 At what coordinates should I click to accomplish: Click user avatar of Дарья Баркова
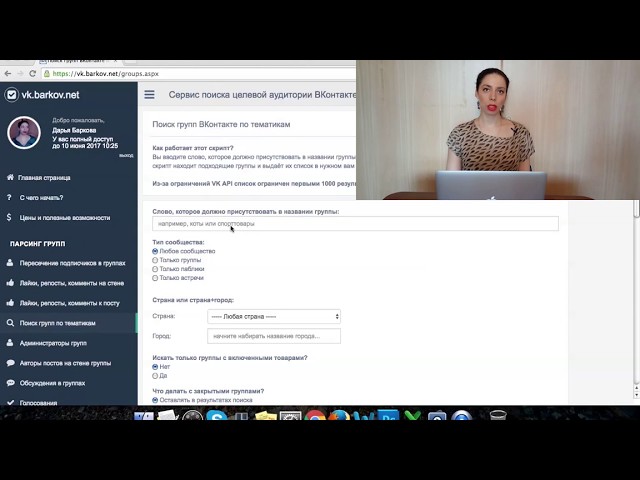click(x=24, y=133)
